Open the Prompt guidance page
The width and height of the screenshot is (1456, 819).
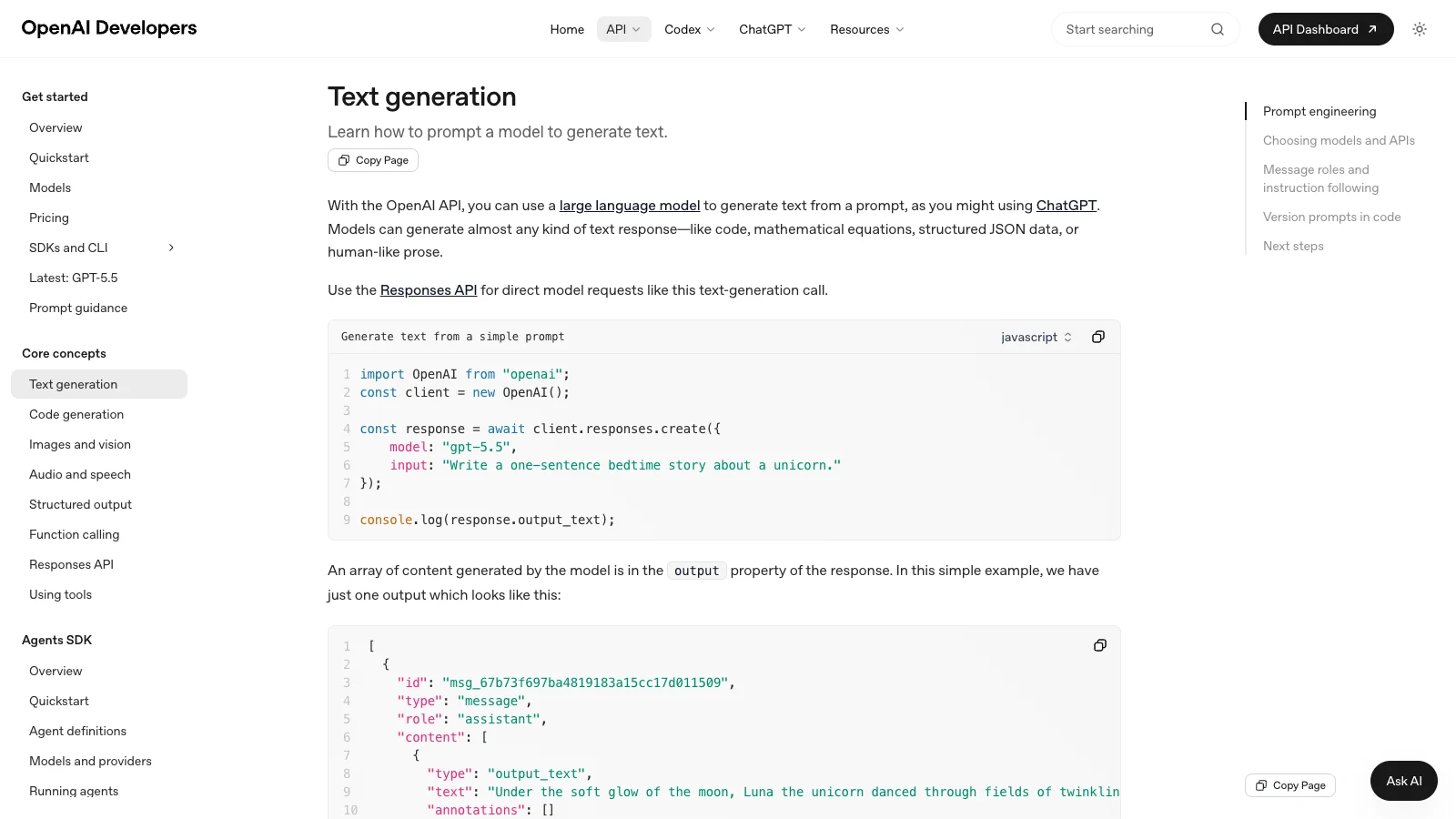tap(78, 308)
